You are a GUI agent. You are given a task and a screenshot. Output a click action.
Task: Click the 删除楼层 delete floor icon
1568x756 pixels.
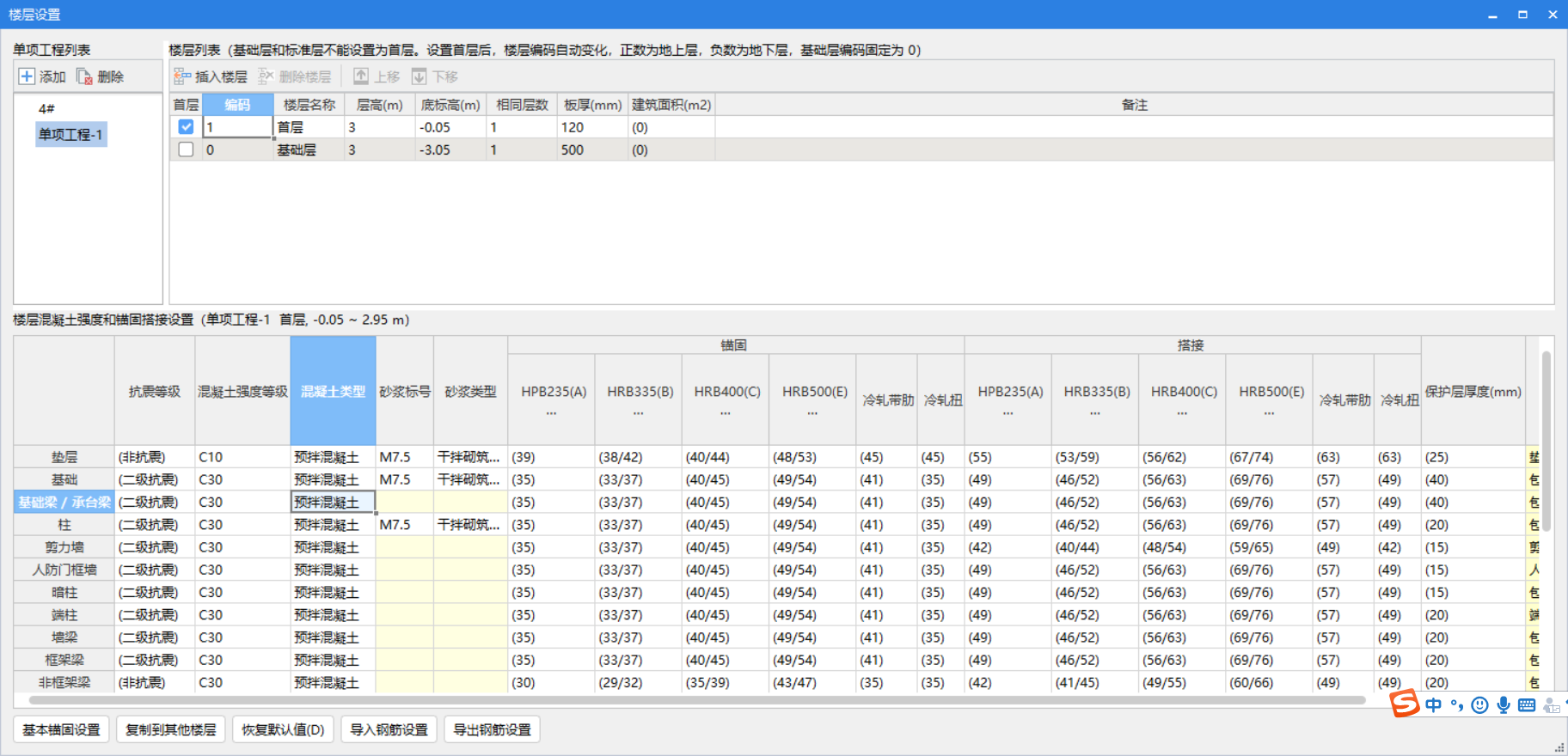tap(266, 76)
